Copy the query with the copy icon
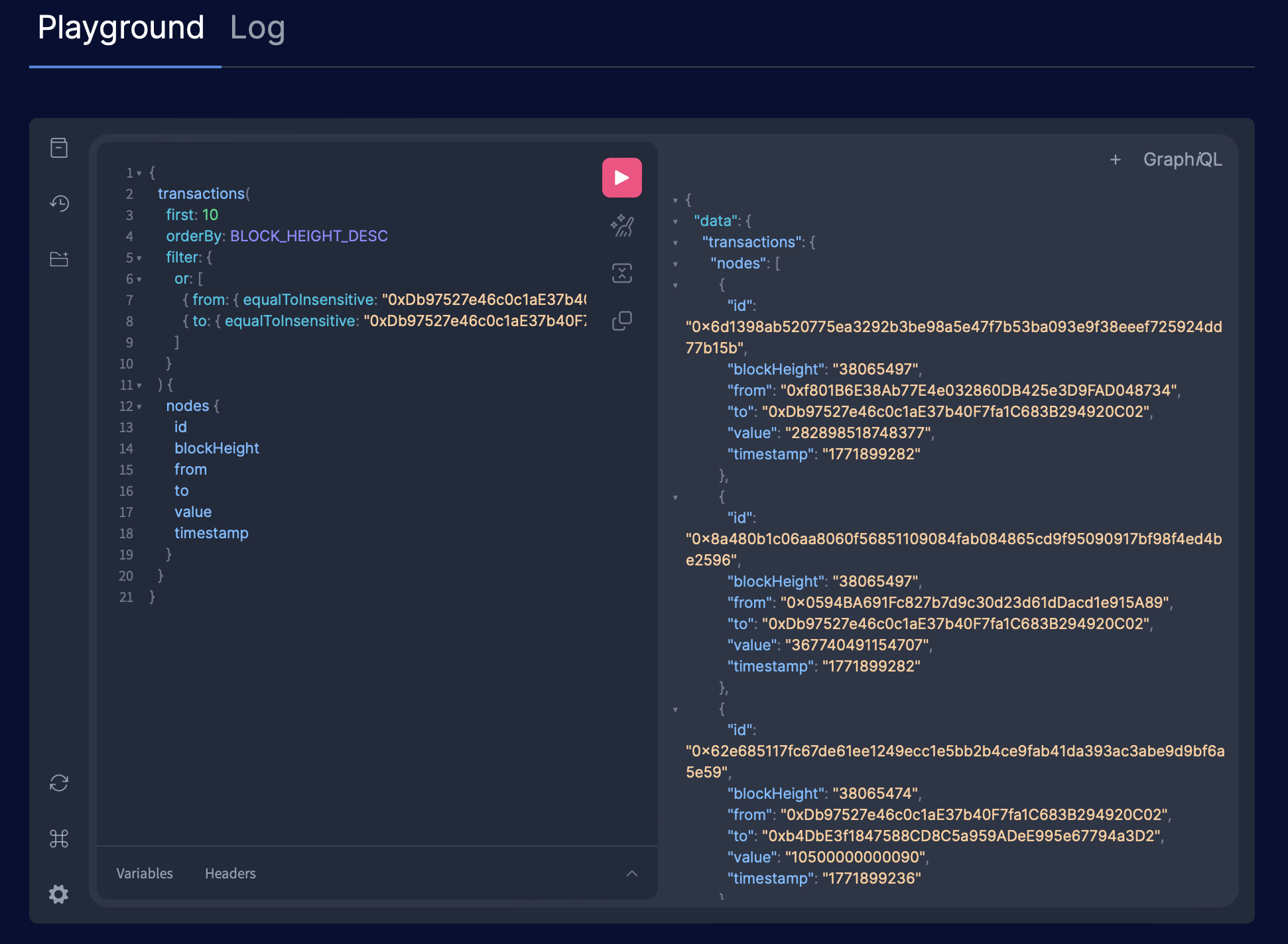Viewport: 1288px width, 944px height. [621, 321]
